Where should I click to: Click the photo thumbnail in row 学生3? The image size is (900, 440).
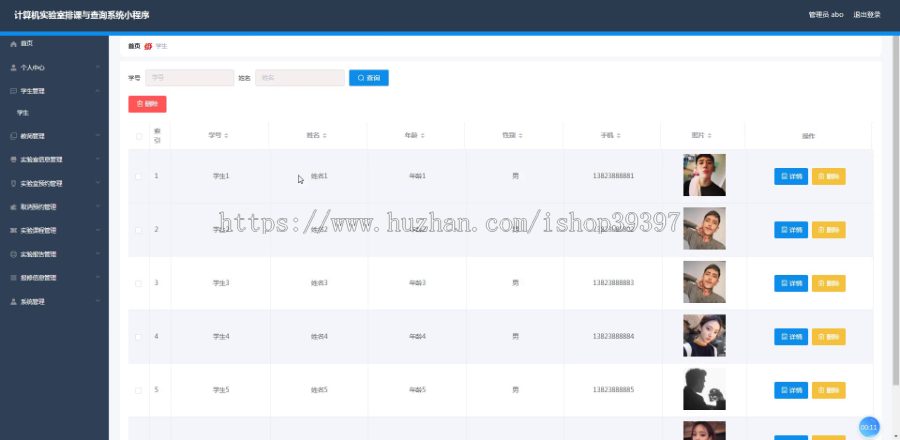(704, 282)
